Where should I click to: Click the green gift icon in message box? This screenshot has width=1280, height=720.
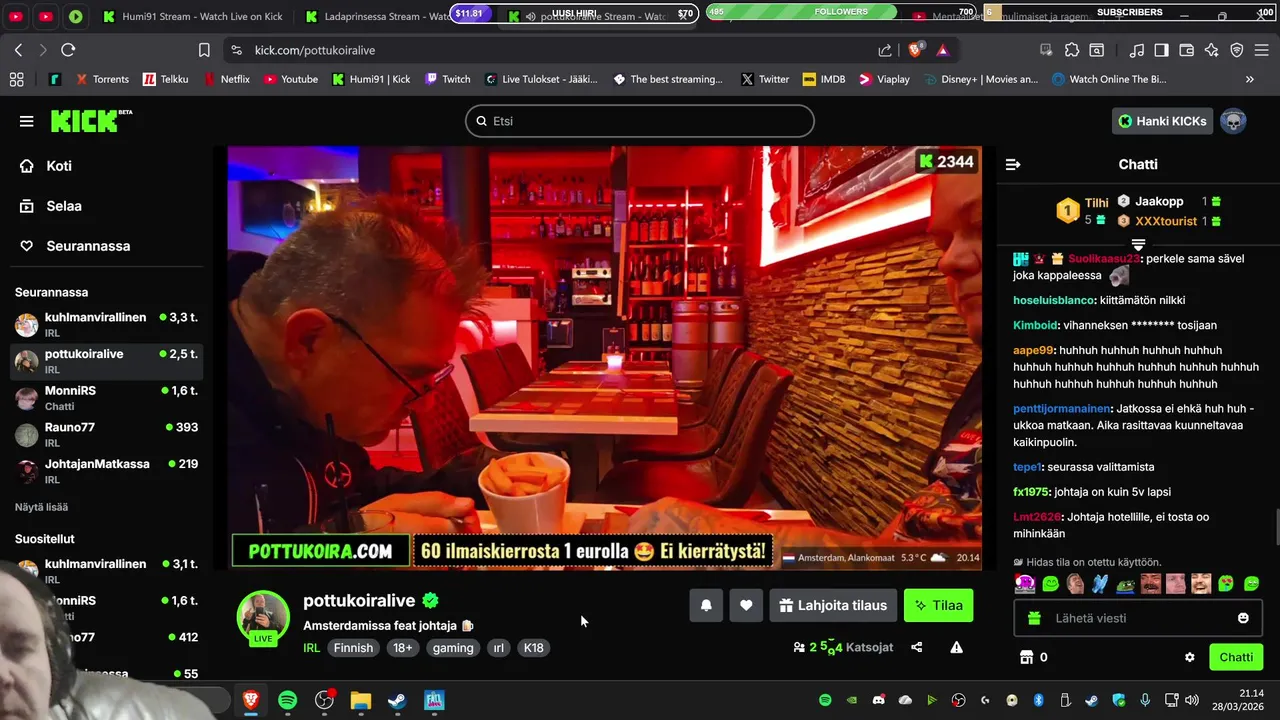click(1034, 618)
